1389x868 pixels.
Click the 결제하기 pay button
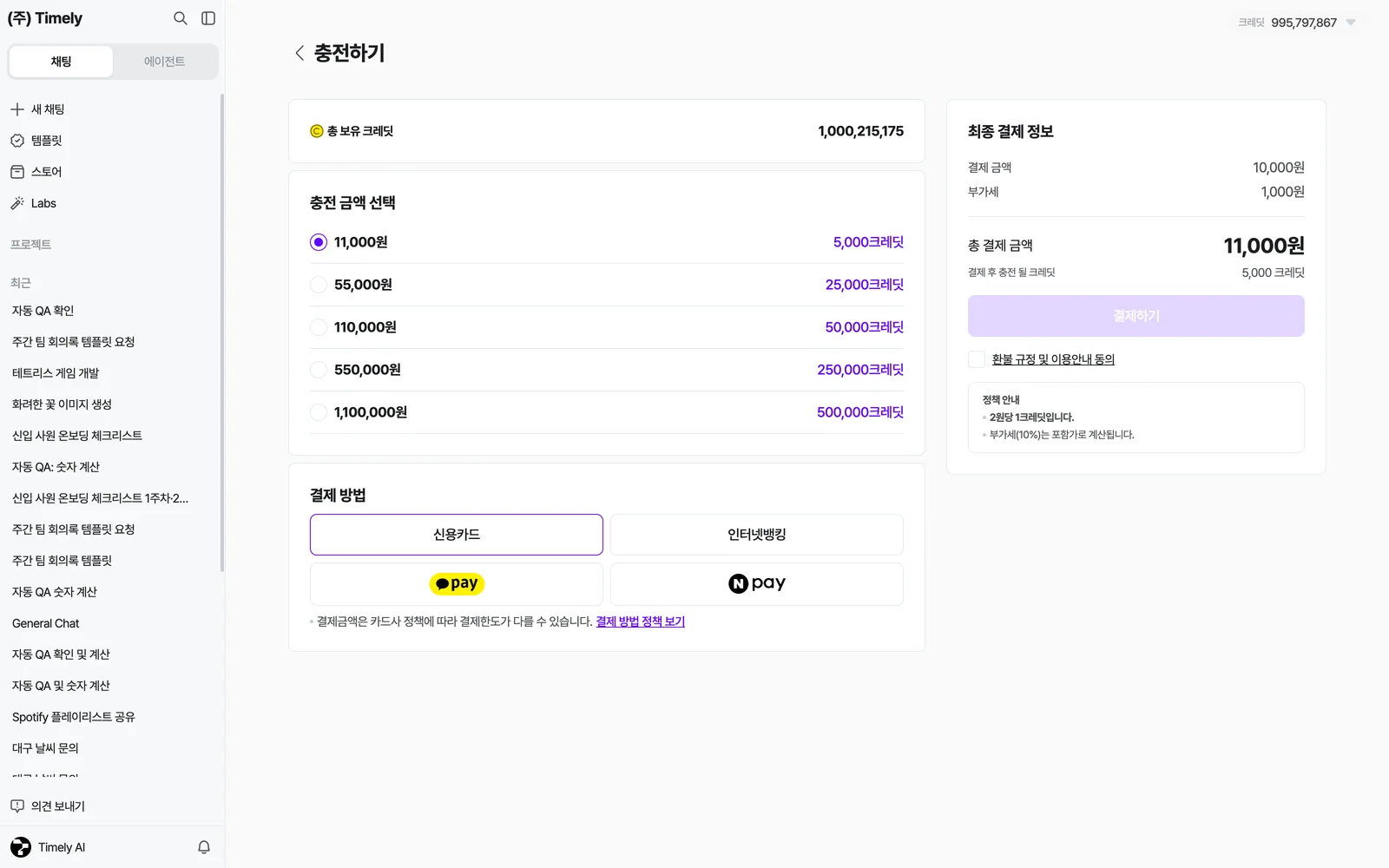1136,316
